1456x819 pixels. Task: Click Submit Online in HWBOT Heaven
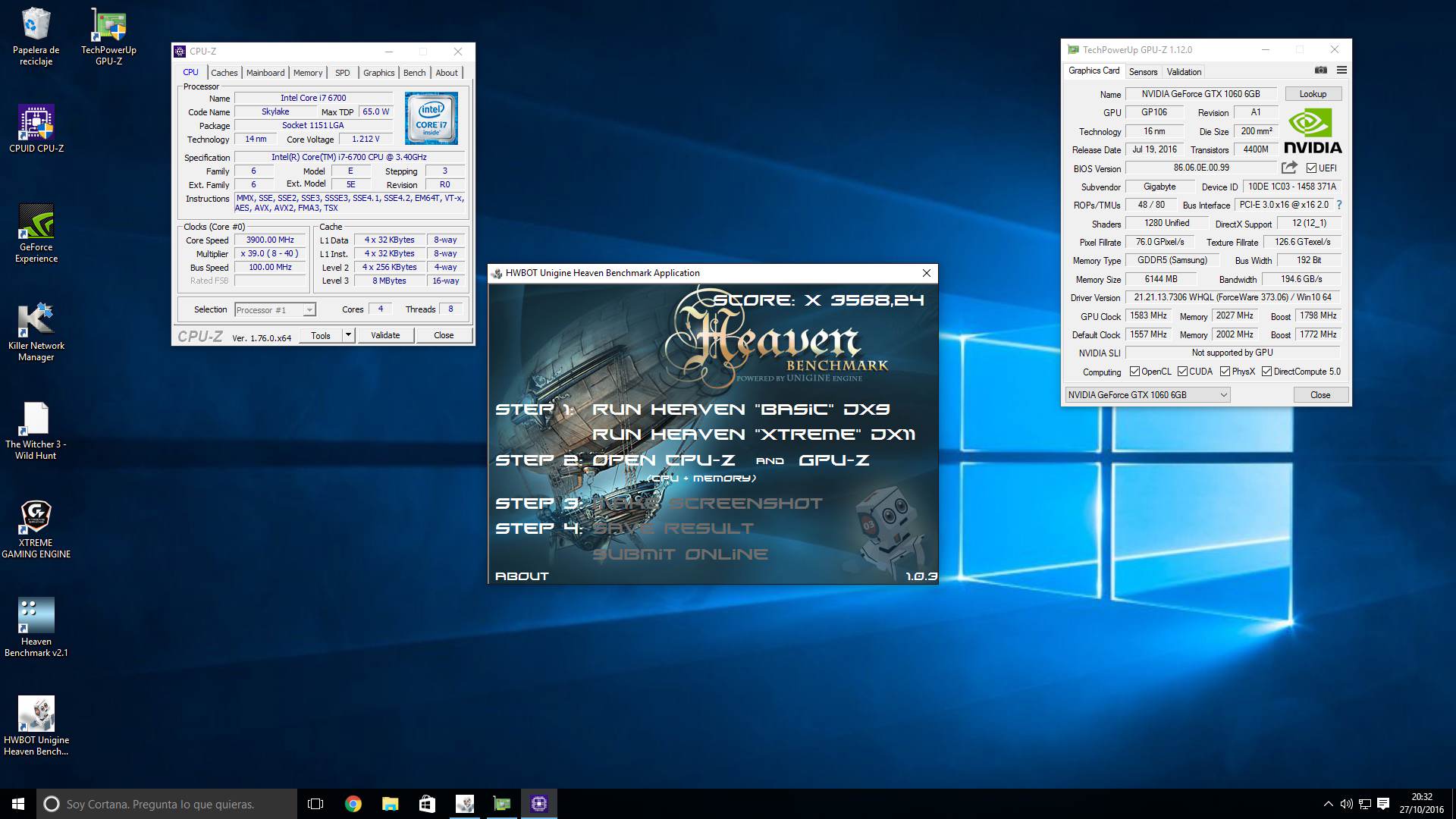(679, 554)
